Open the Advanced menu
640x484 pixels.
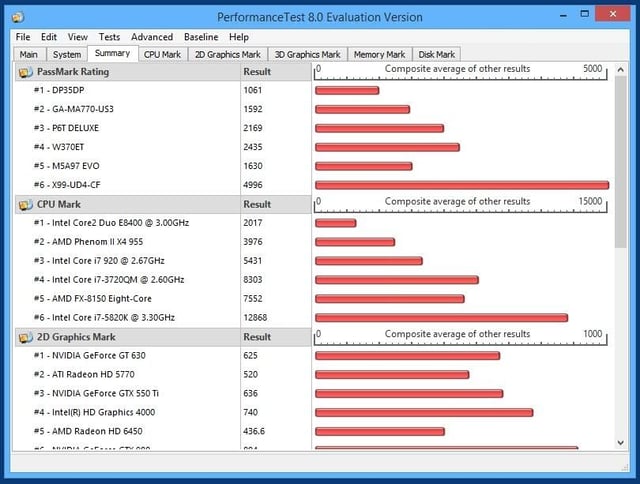(x=152, y=37)
